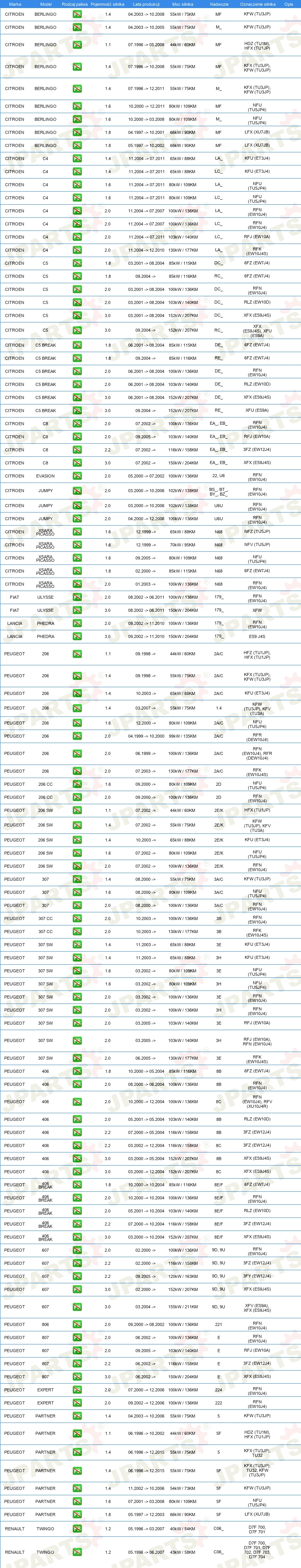Click fuel icon in Peugeot 807 3.0 row

[x=77, y=1377]
